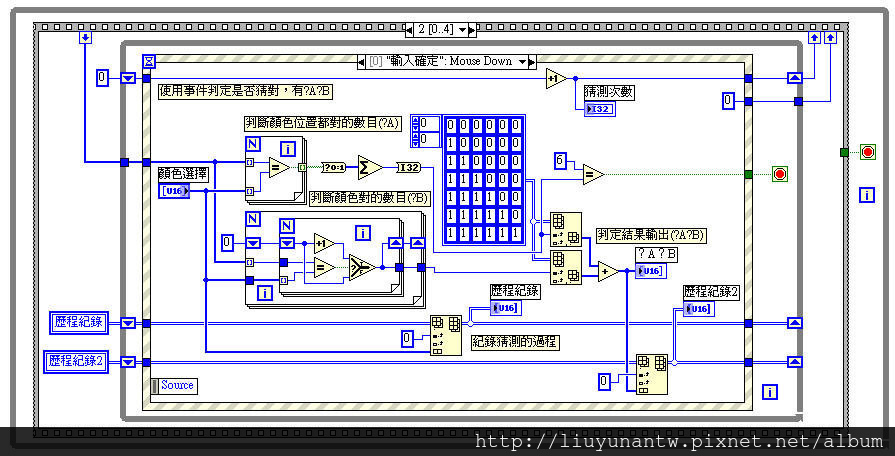Go to next case in "2 [0..4]" selector

[x=471, y=30]
